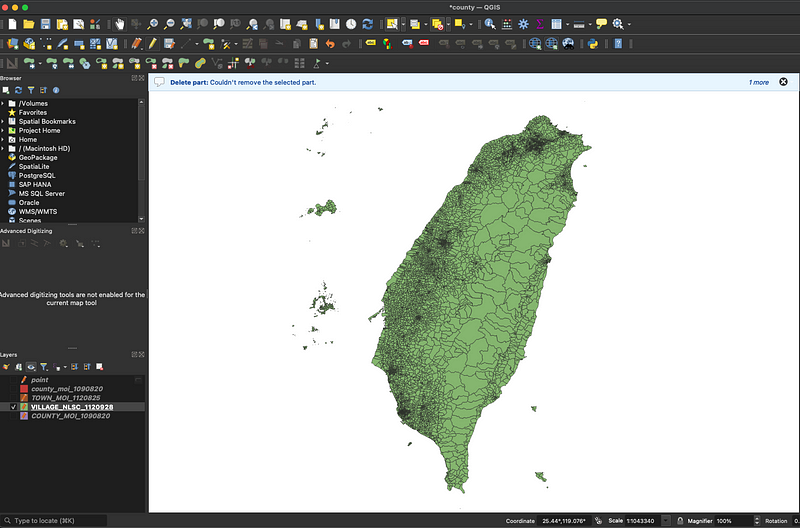Select PostgreSQL in the Browser panel
Screen dimensions: 800x528
(37, 175)
